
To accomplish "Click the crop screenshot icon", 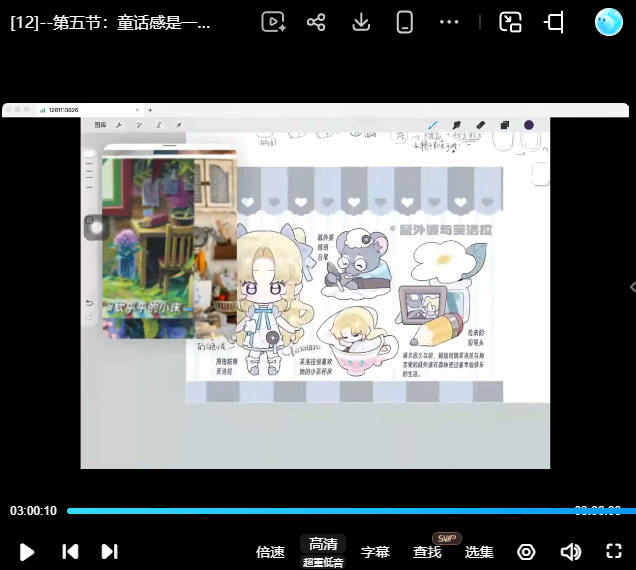I will [x=554, y=22].
